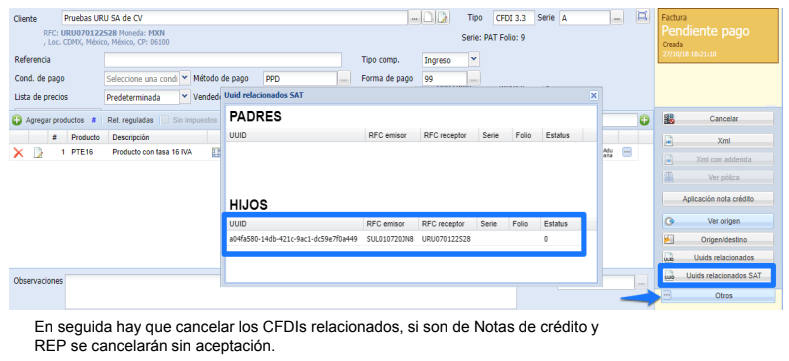Click UUID header under HIJOS
This screenshot has height=361, width=789.
pos(294,224)
